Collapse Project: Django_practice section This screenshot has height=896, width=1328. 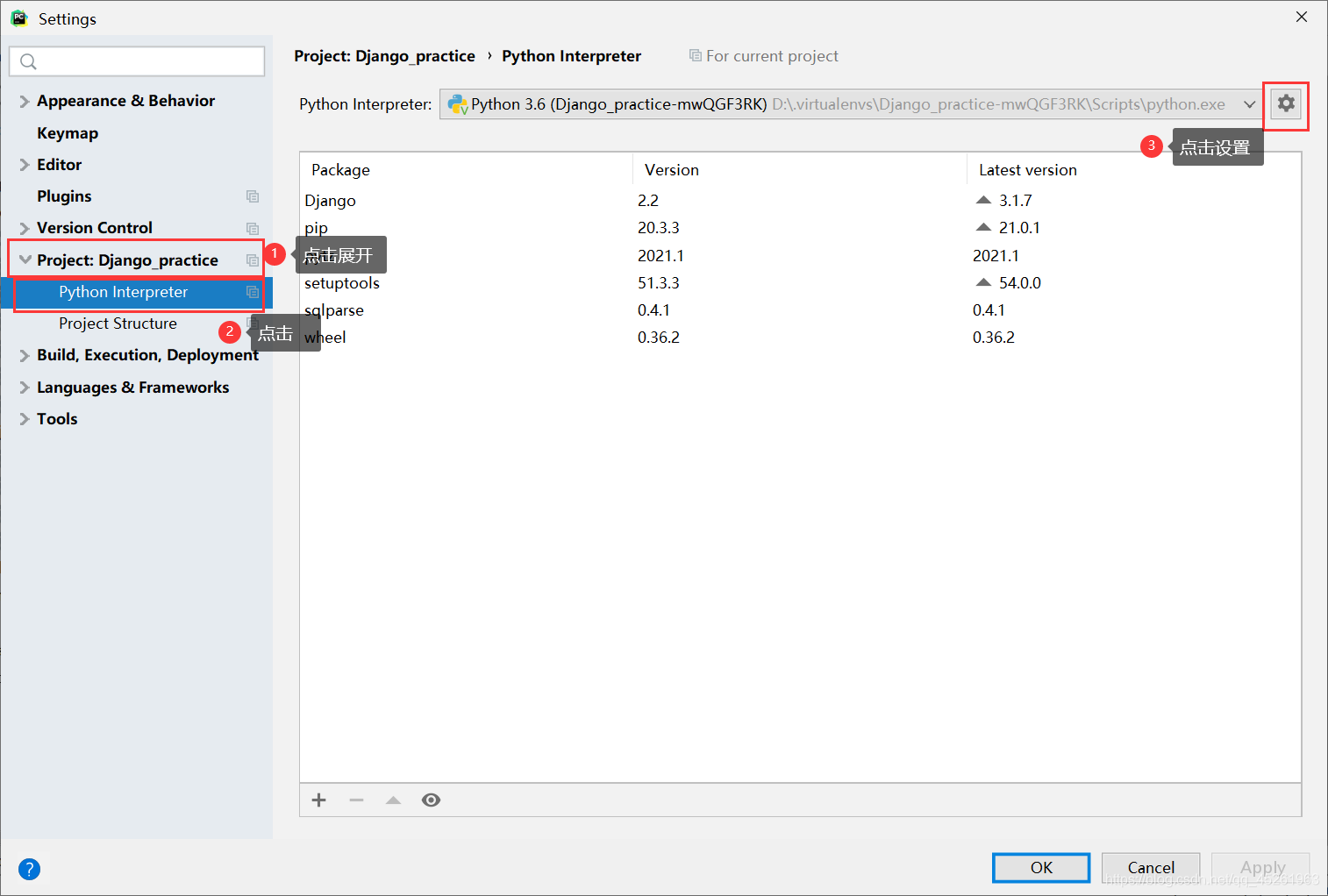[x=25, y=260]
